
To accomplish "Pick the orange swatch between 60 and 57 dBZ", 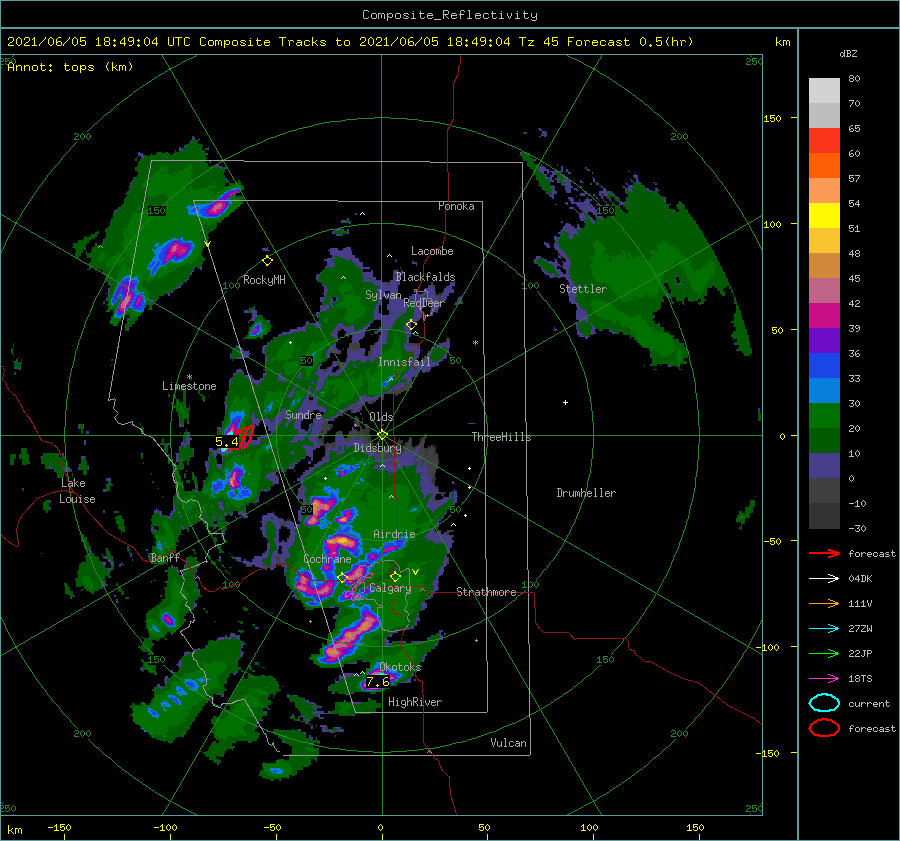I will 824,165.
